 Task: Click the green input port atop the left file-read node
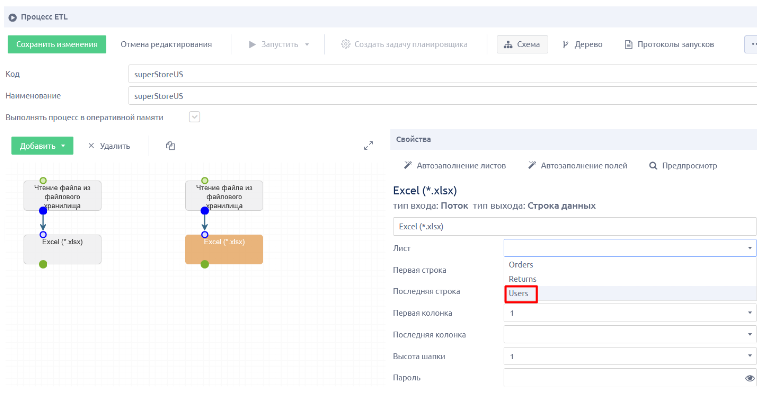(x=43, y=180)
